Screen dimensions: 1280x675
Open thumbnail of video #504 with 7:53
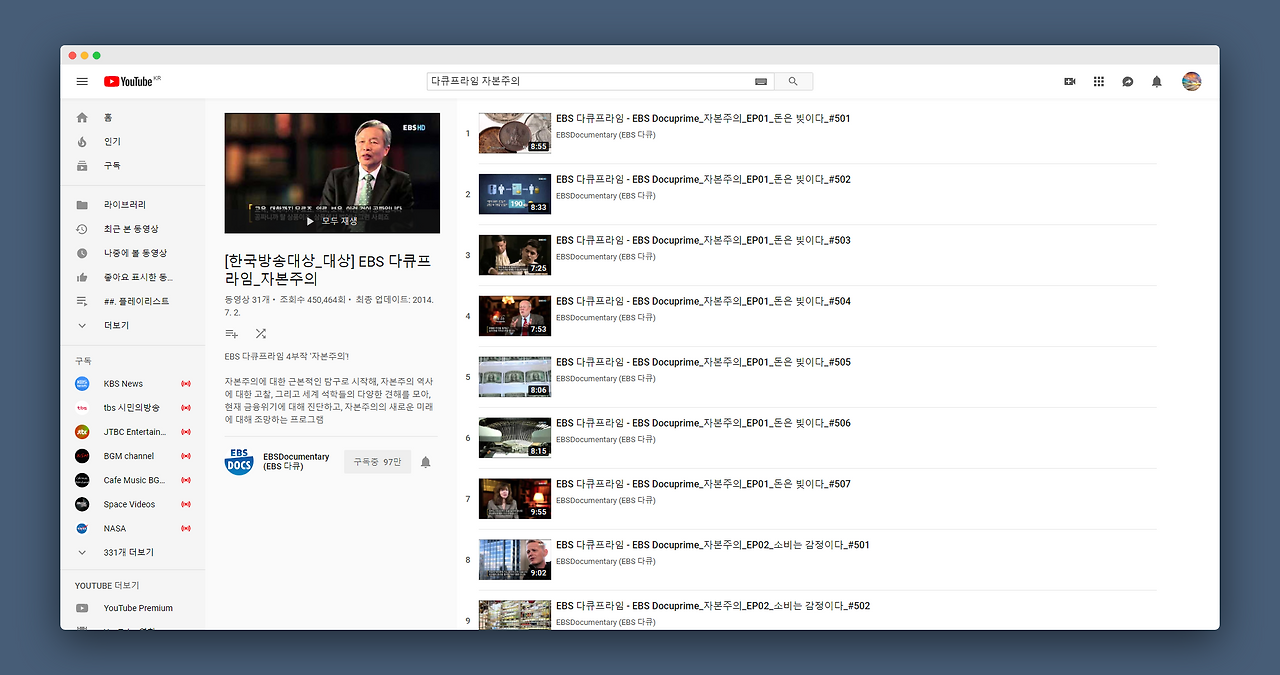[515, 316]
